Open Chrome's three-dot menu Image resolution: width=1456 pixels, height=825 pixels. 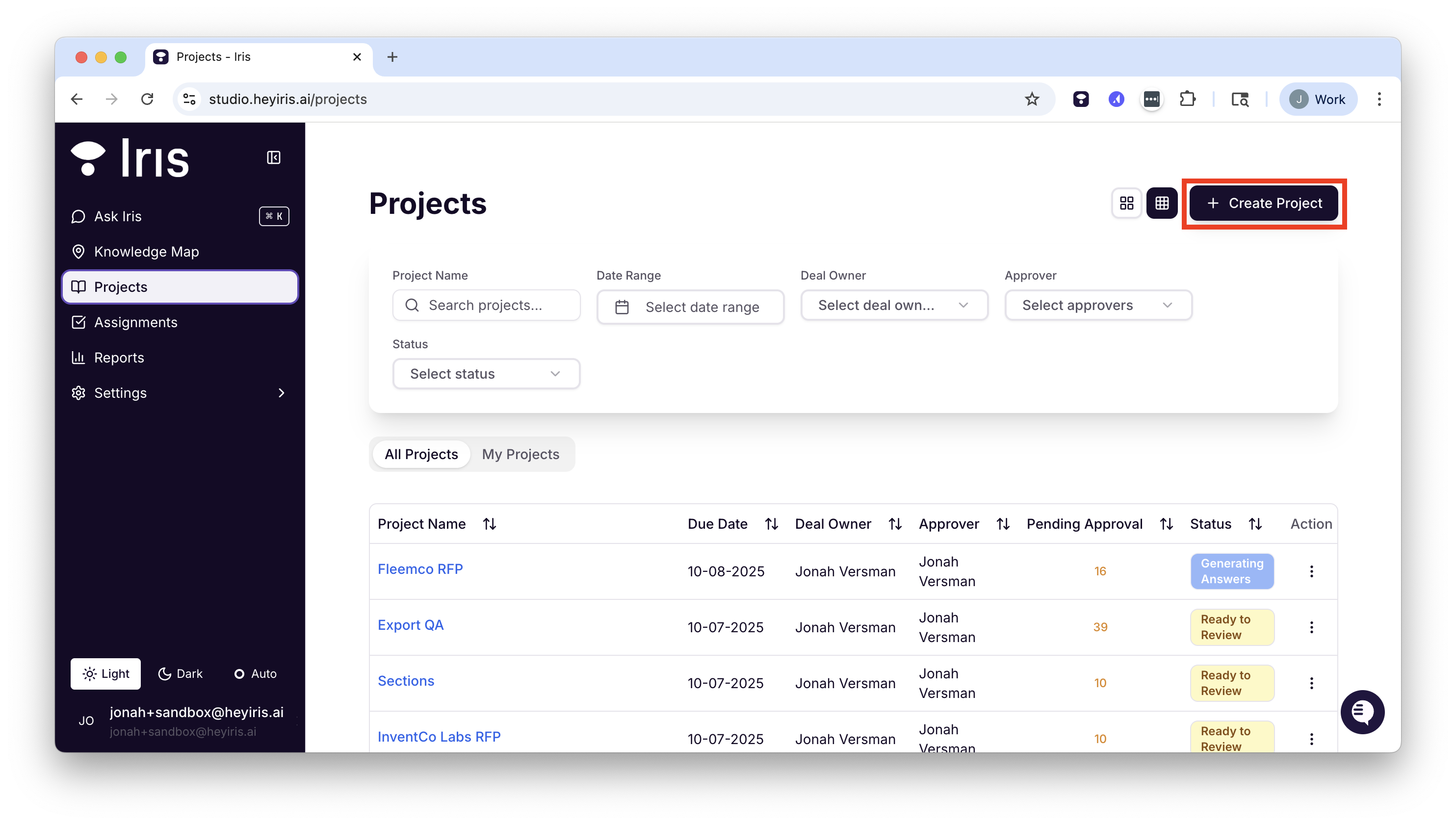[1379, 99]
